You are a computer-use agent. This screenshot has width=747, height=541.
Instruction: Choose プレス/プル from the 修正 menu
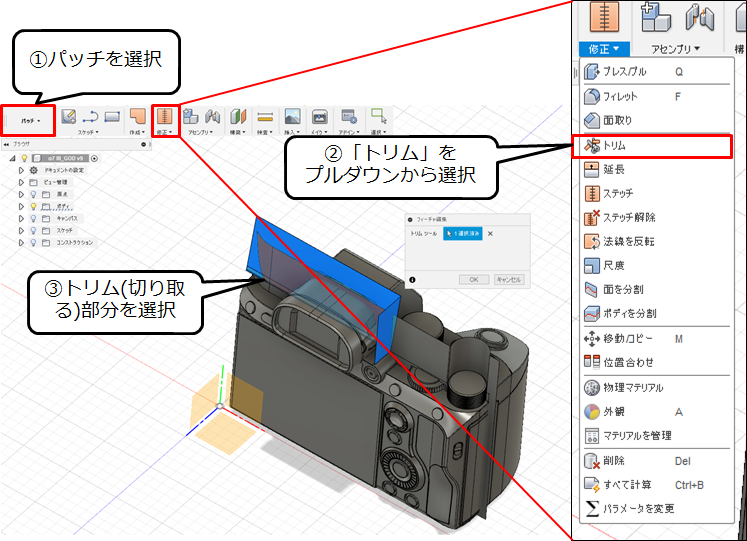[x=656, y=72]
